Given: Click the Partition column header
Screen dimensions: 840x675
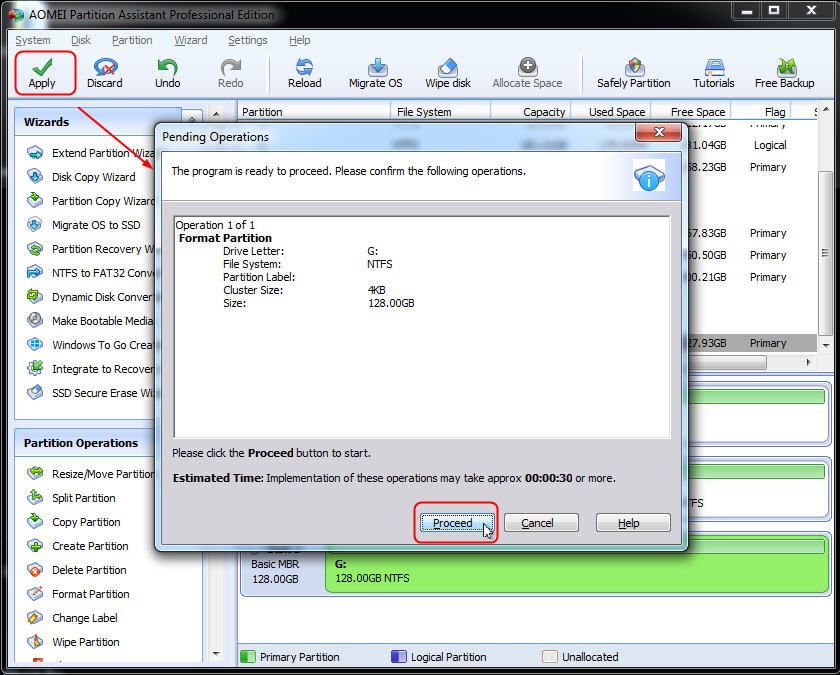Looking at the screenshot, I should click(x=314, y=112).
